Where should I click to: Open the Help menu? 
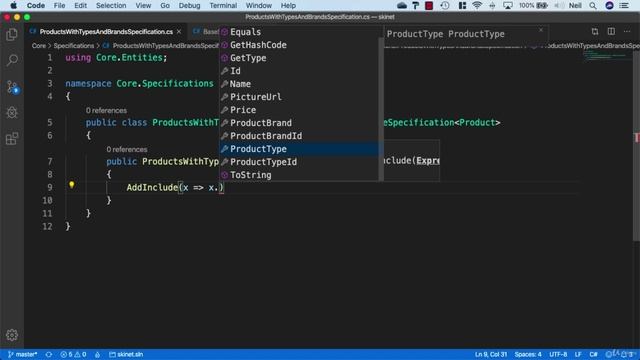(x=288, y=5)
